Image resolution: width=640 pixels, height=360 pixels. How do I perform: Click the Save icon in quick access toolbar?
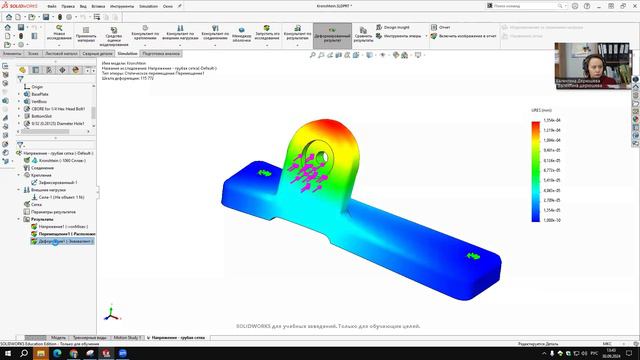(46, 17)
